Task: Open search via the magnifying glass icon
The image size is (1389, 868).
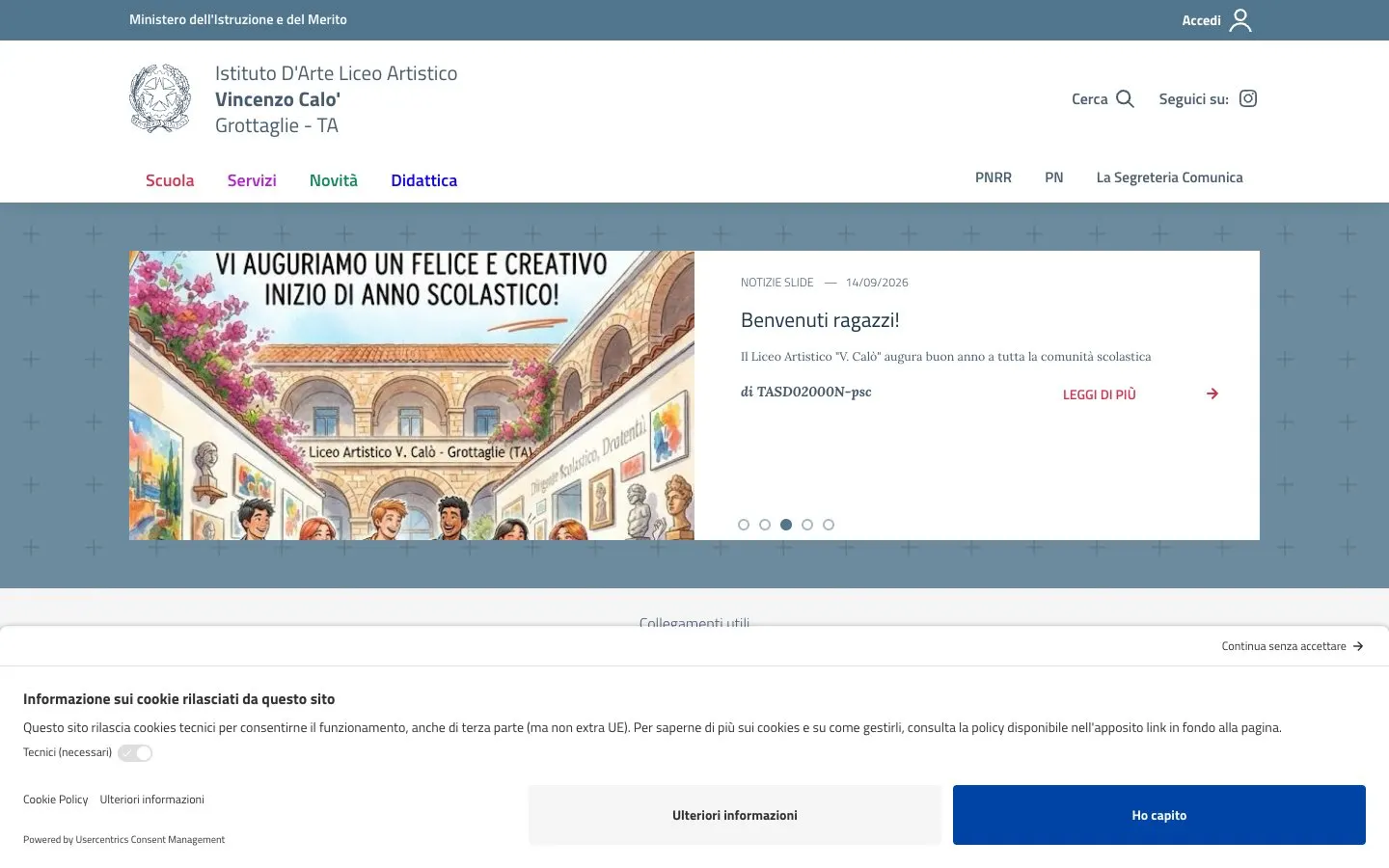Action: pyautogui.click(x=1125, y=98)
